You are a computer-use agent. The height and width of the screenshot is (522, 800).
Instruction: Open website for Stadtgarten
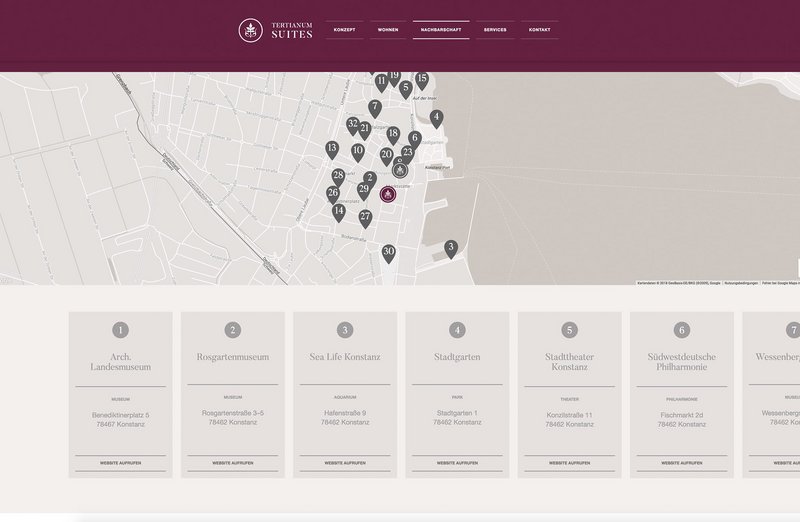pos(457,463)
